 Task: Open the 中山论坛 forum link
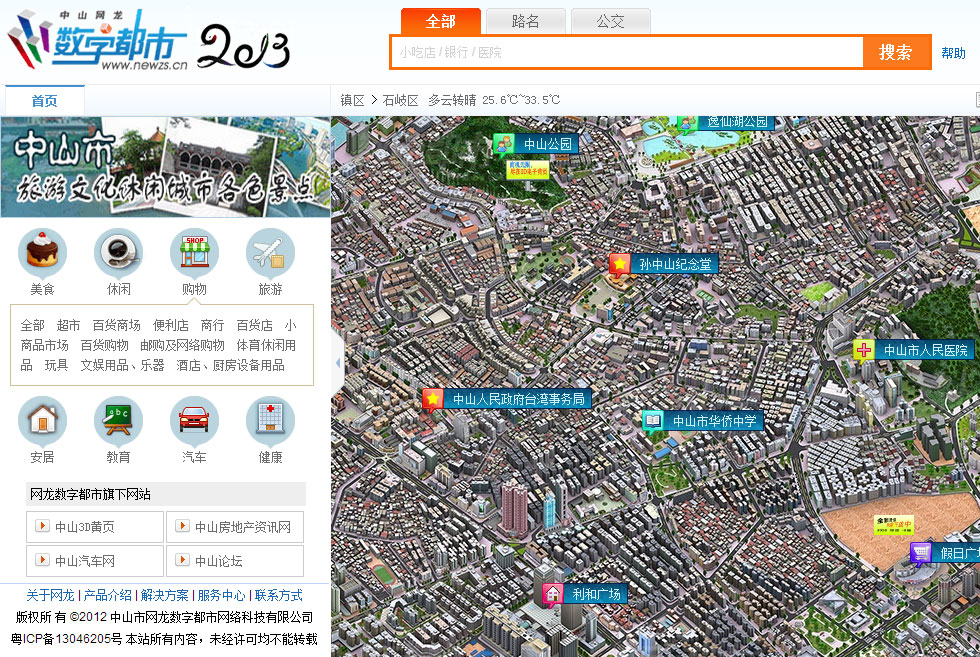[235, 561]
